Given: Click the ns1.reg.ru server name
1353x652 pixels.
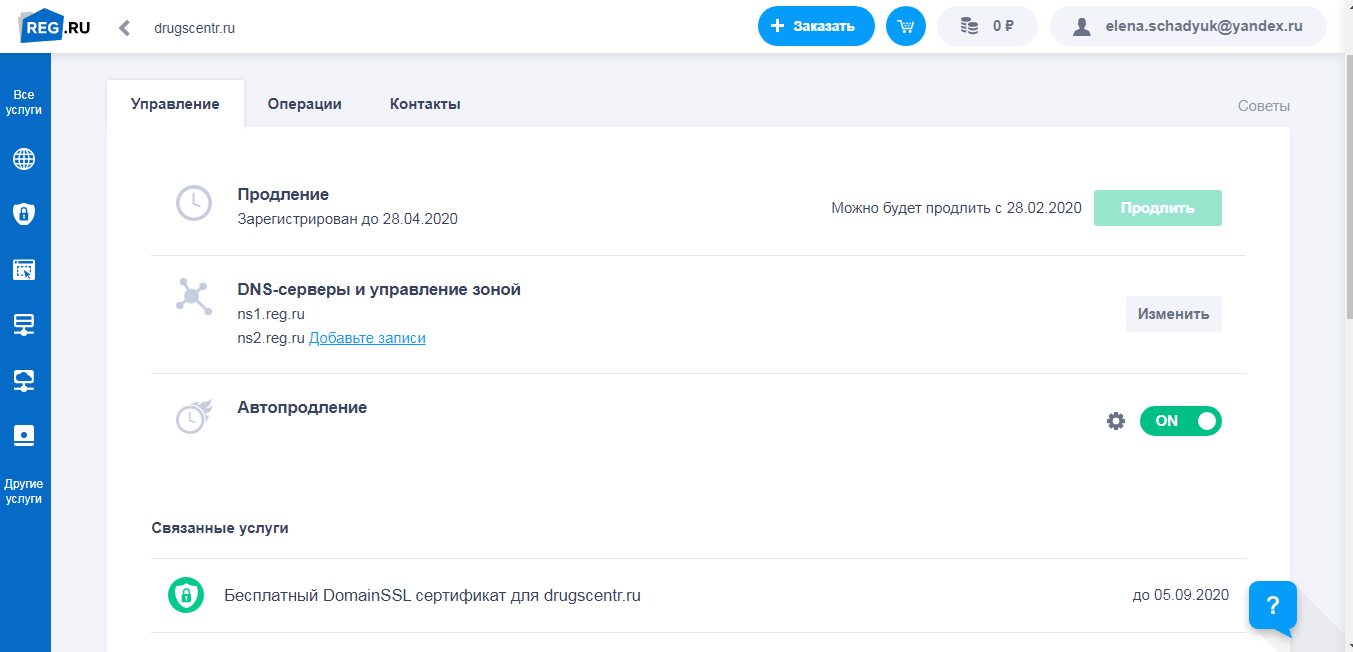Looking at the screenshot, I should 271,314.
